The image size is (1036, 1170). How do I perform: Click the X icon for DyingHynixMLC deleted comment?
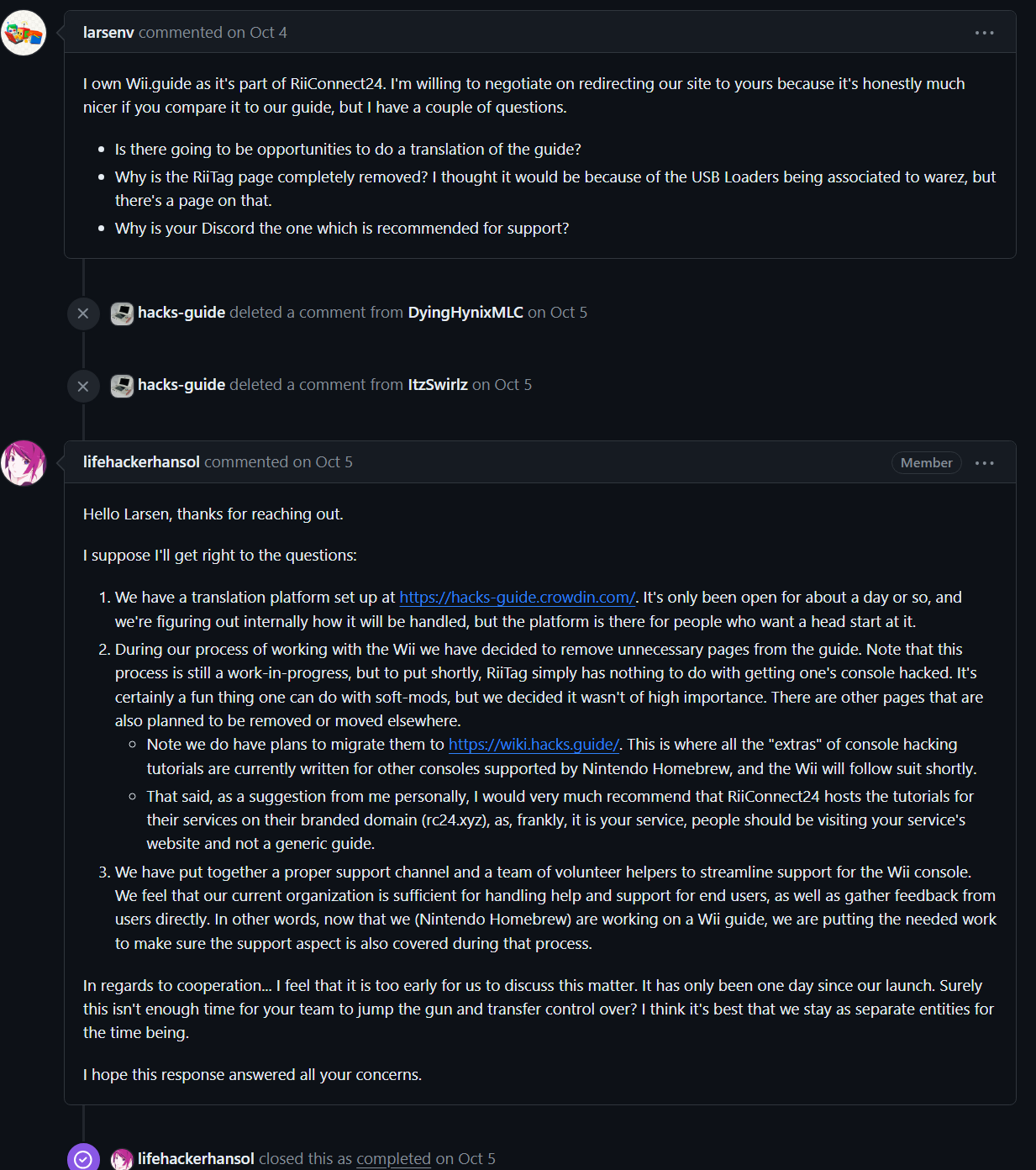click(83, 314)
